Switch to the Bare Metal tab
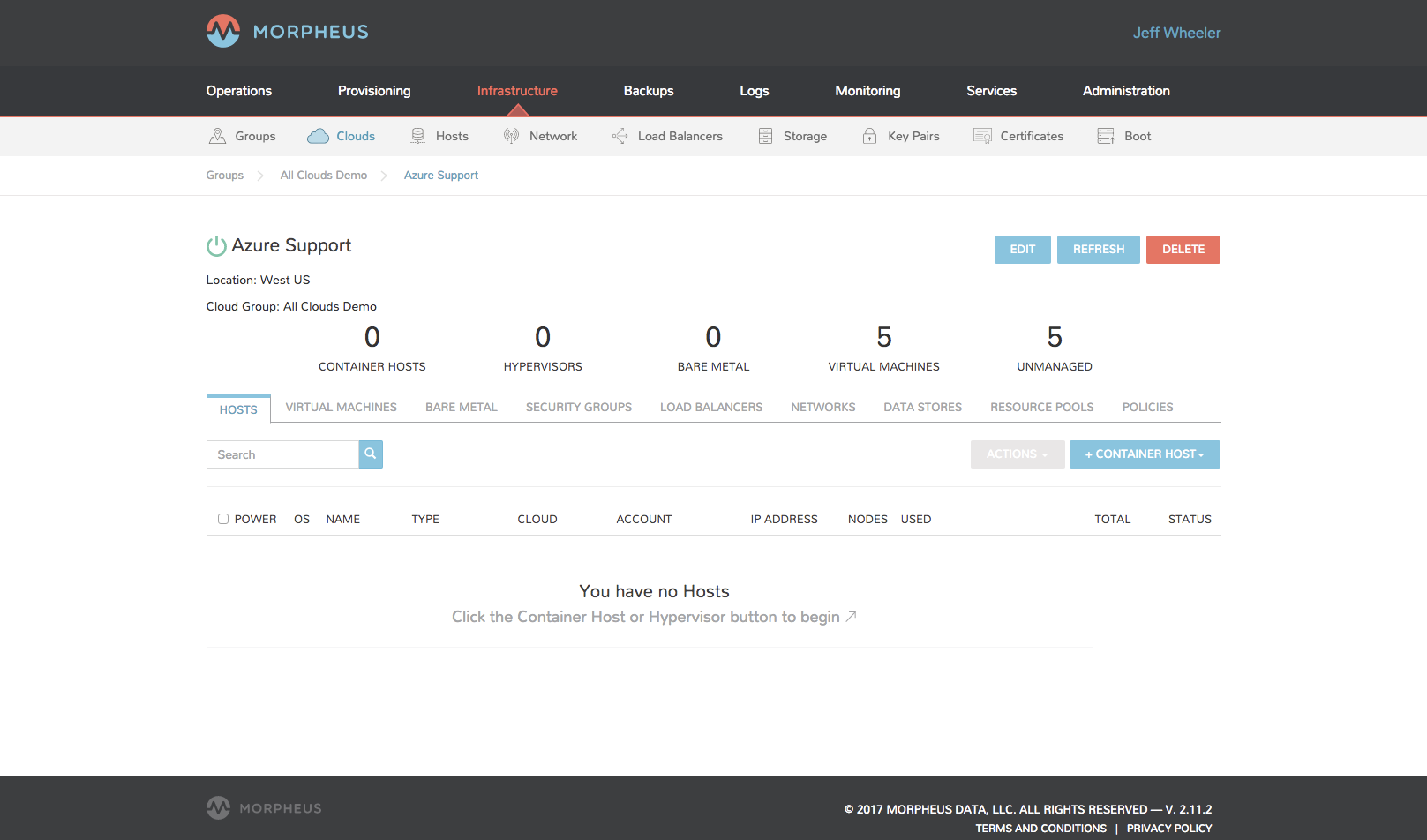Image resolution: width=1427 pixels, height=840 pixels. pyautogui.click(x=462, y=407)
